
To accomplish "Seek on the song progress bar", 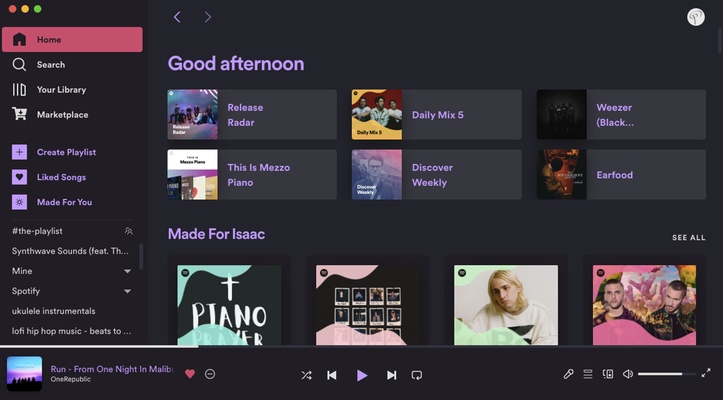I will (x=362, y=346).
